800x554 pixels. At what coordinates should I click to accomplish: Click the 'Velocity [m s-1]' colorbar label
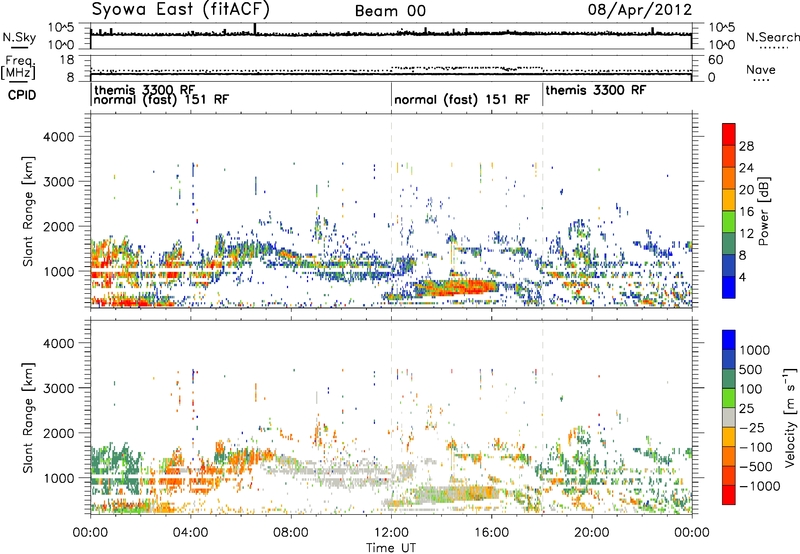(x=790, y=416)
